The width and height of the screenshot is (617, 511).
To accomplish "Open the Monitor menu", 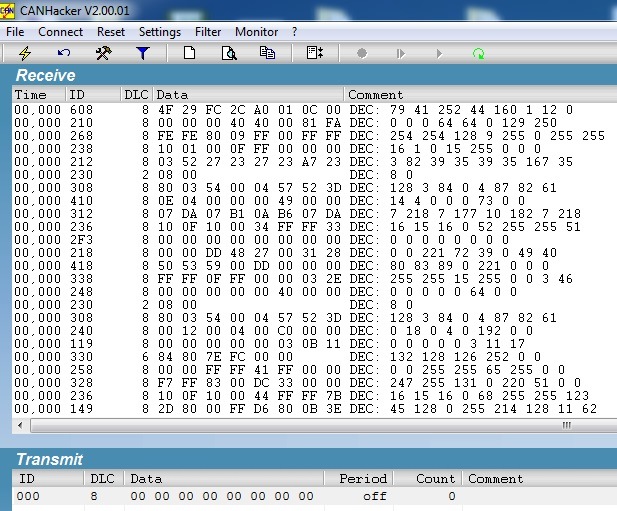I will [x=257, y=32].
